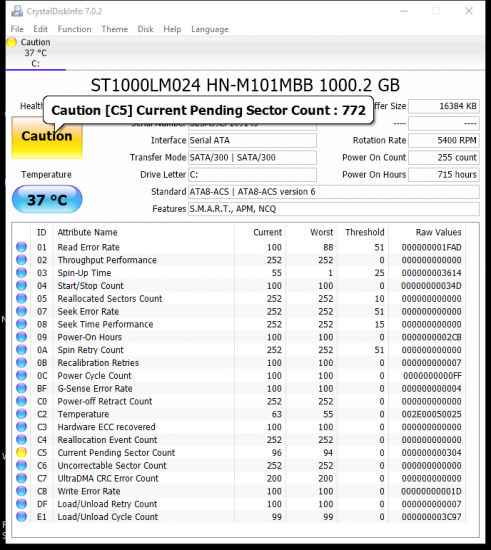The width and height of the screenshot is (491, 550).
Task: Click raw value 000000001FAD
Action: coord(431,247)
